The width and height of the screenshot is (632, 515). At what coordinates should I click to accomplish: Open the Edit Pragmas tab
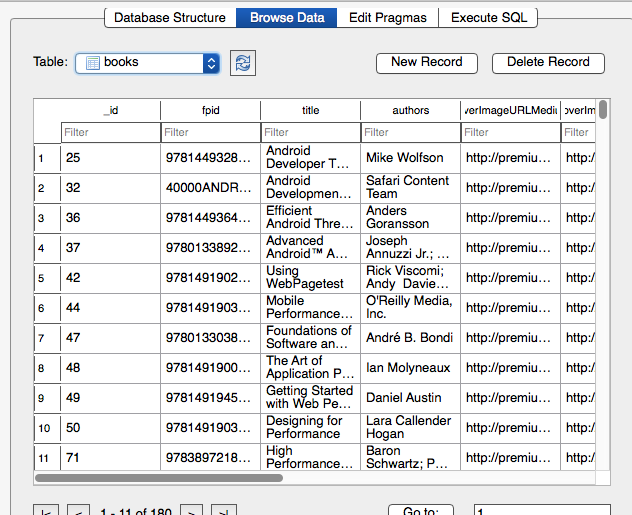[387, 18]
